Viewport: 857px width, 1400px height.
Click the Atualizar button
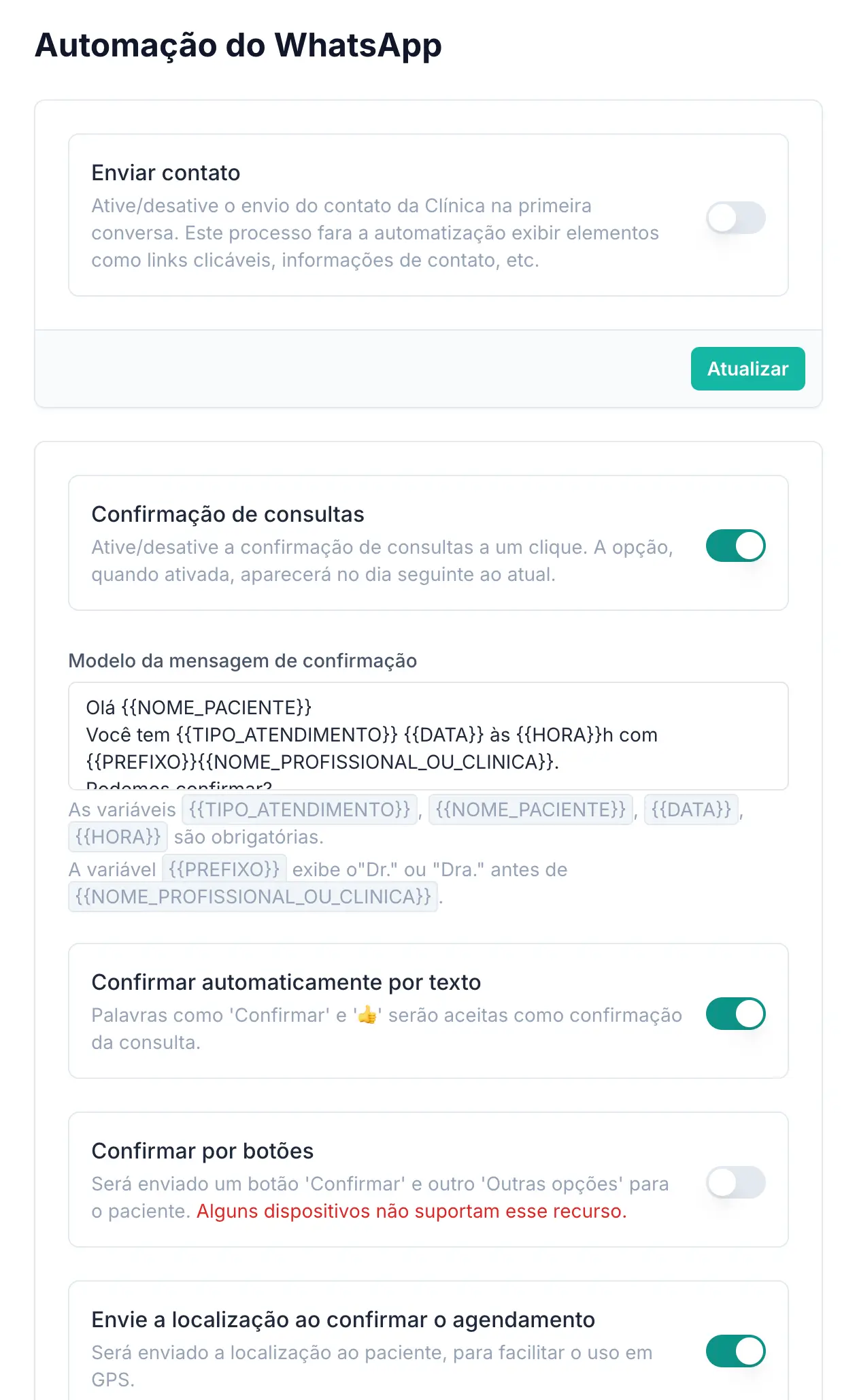747,369
